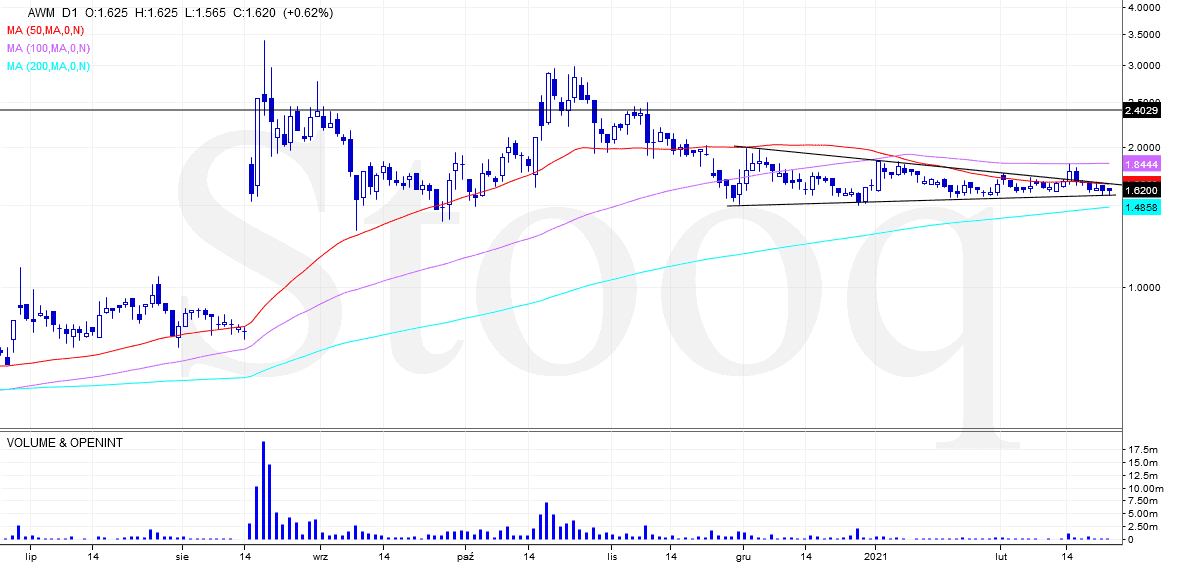Click the purple 1.8444 price tag

(x=1141, y=164)
